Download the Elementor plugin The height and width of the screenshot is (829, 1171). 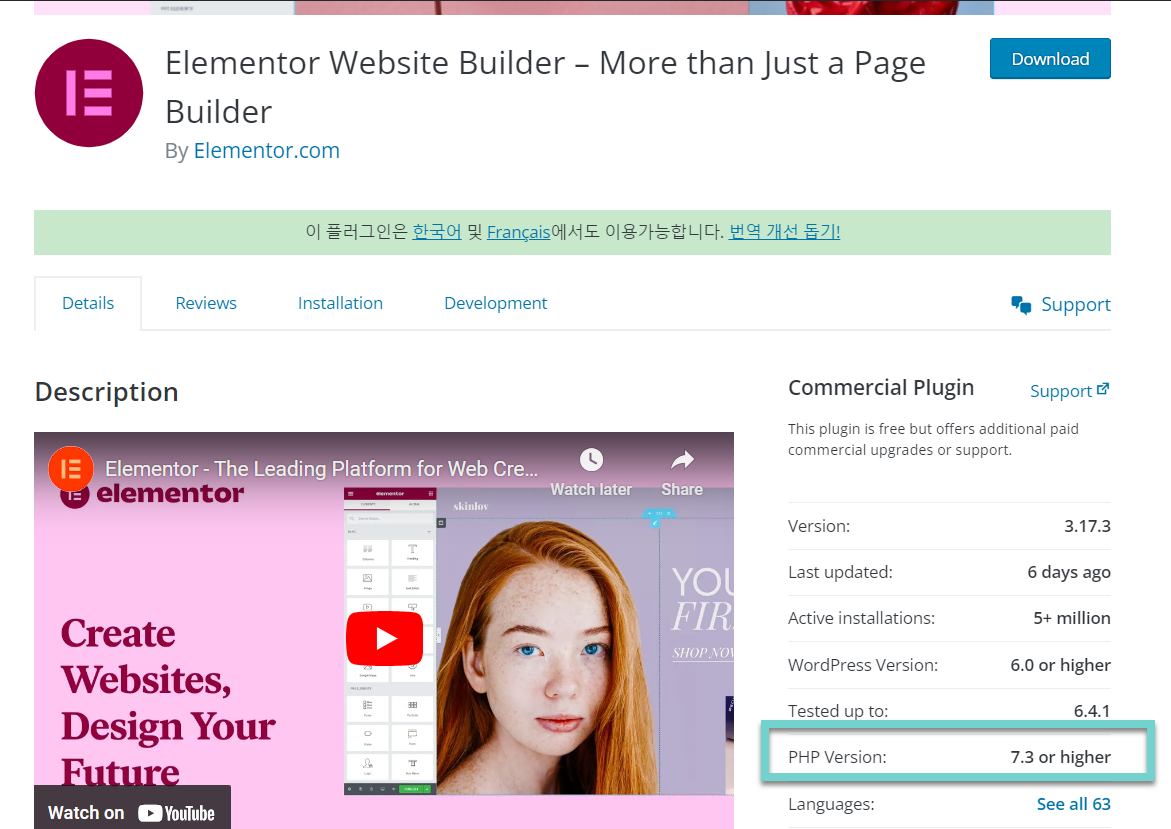(1050, 59)
